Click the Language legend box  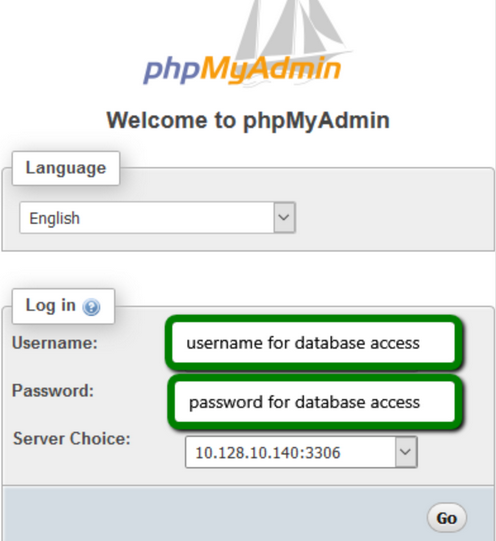[66, 168]
